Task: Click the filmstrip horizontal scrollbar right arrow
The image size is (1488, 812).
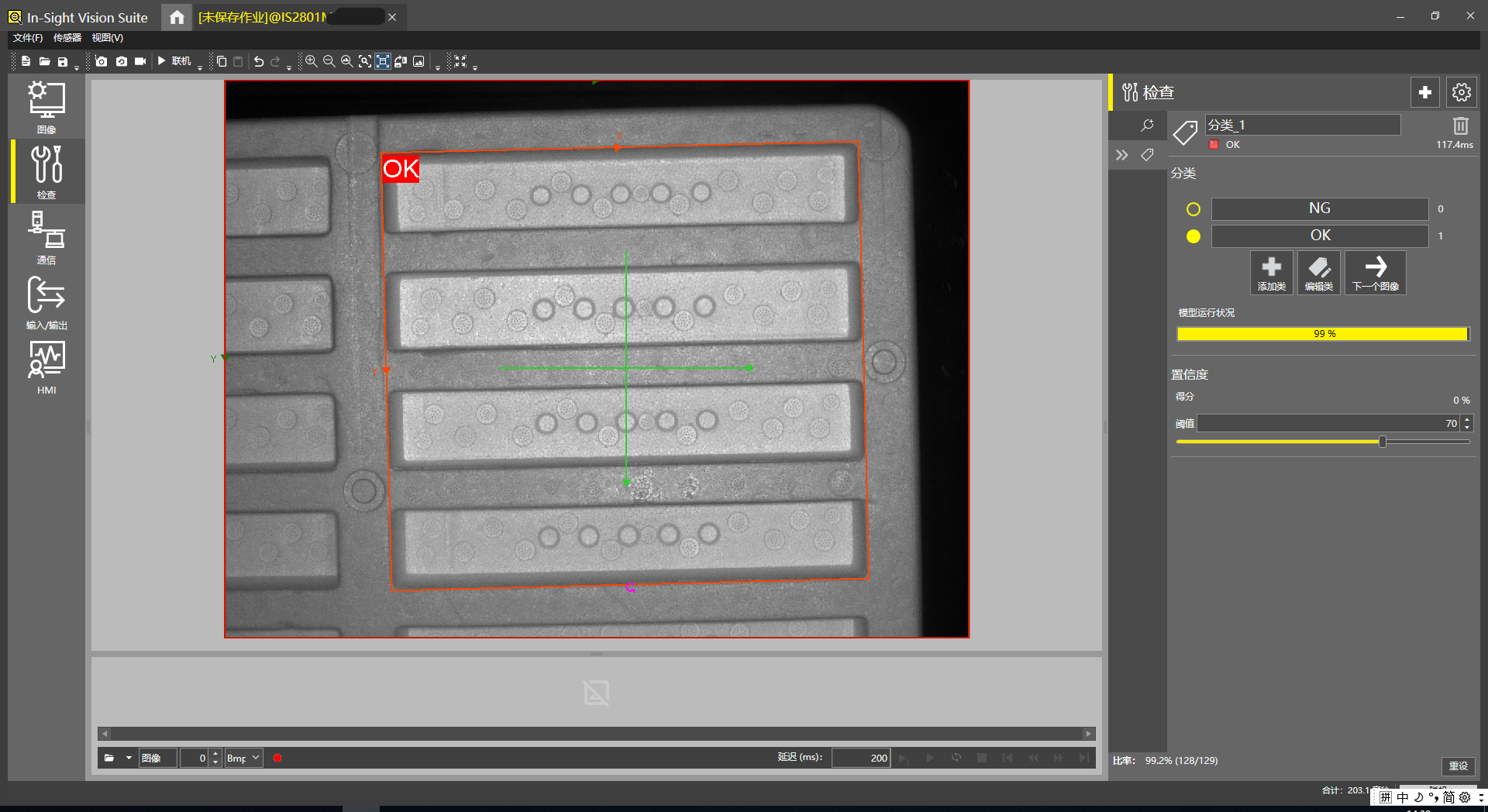Action: coord(1089,734)
